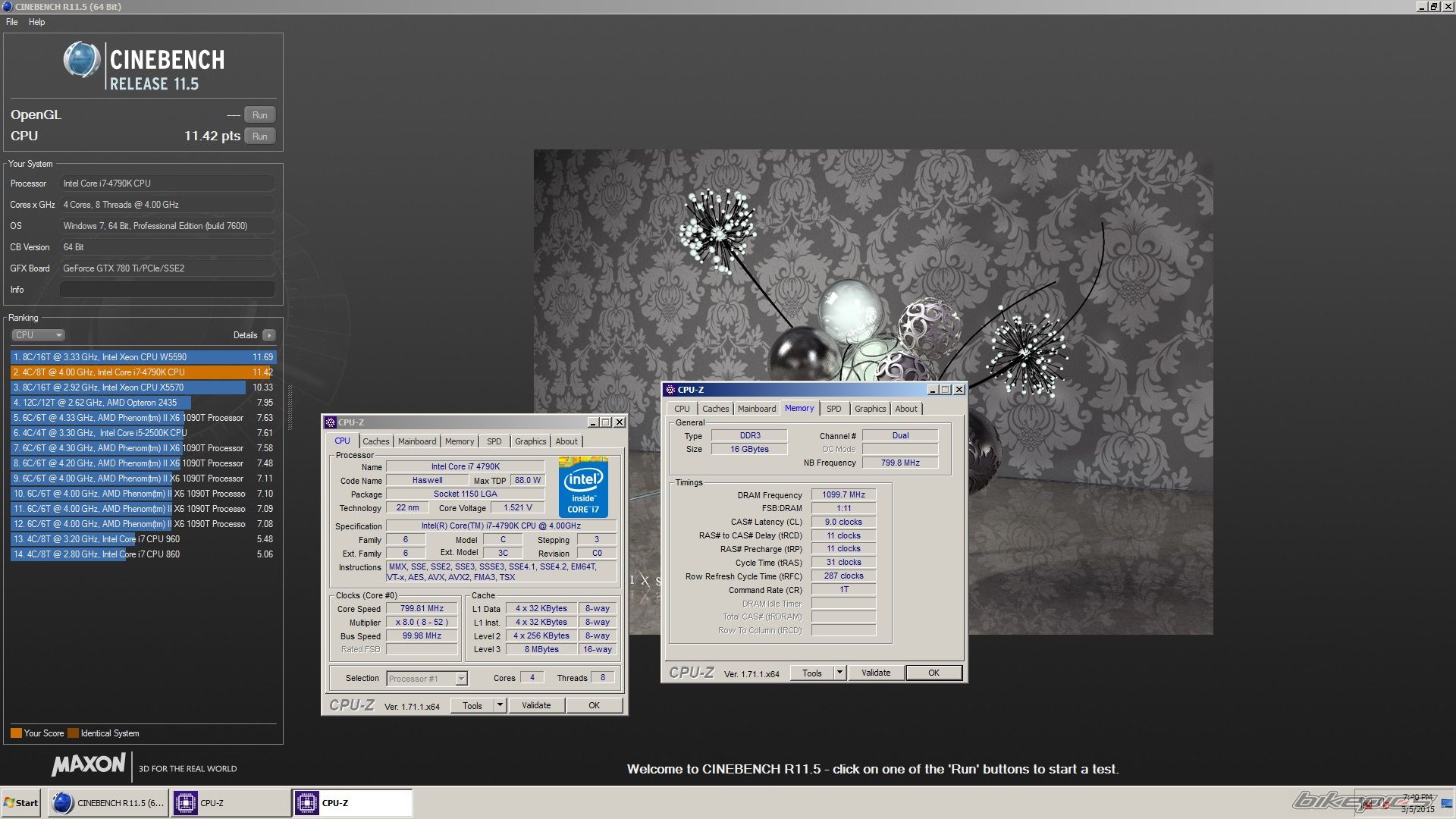Click the DRAM Frequency 1099.7 MHz value
Image resolution: width=1456 pixels, height=819 pixels.
pyautogui.click(x=843, y=495)
